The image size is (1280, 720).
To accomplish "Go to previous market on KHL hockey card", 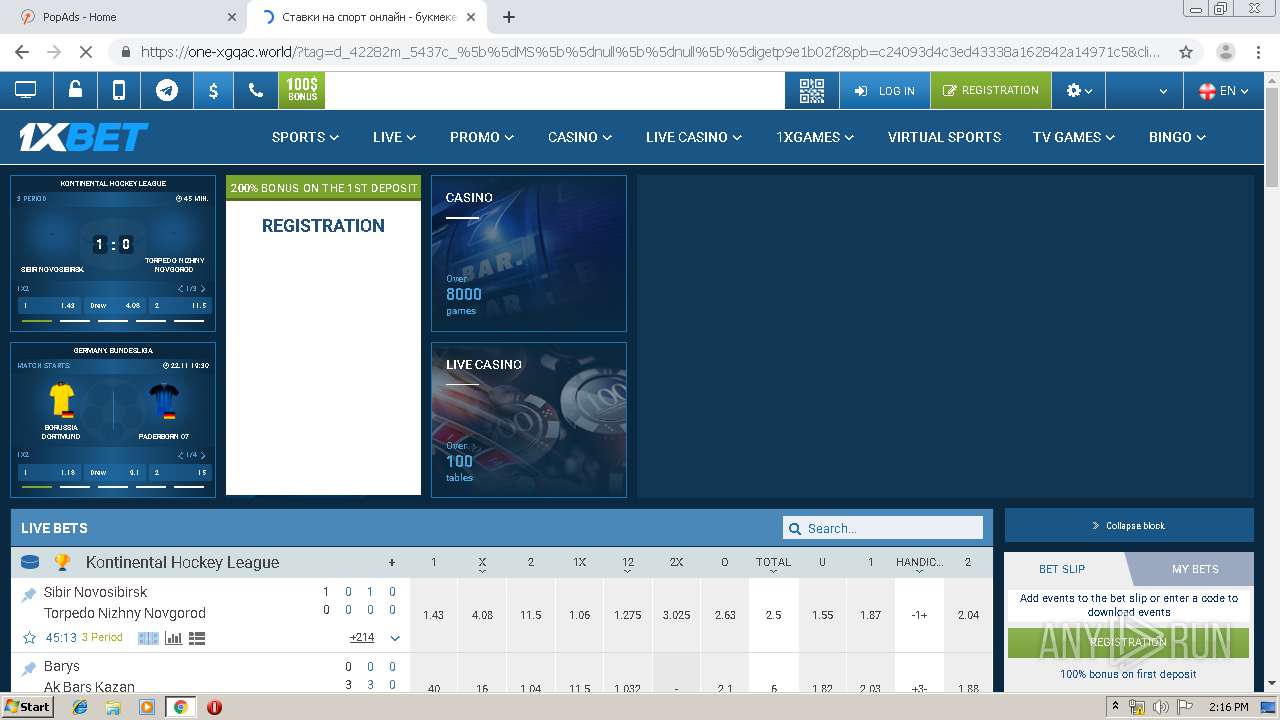I will click(x=180, y=289).
